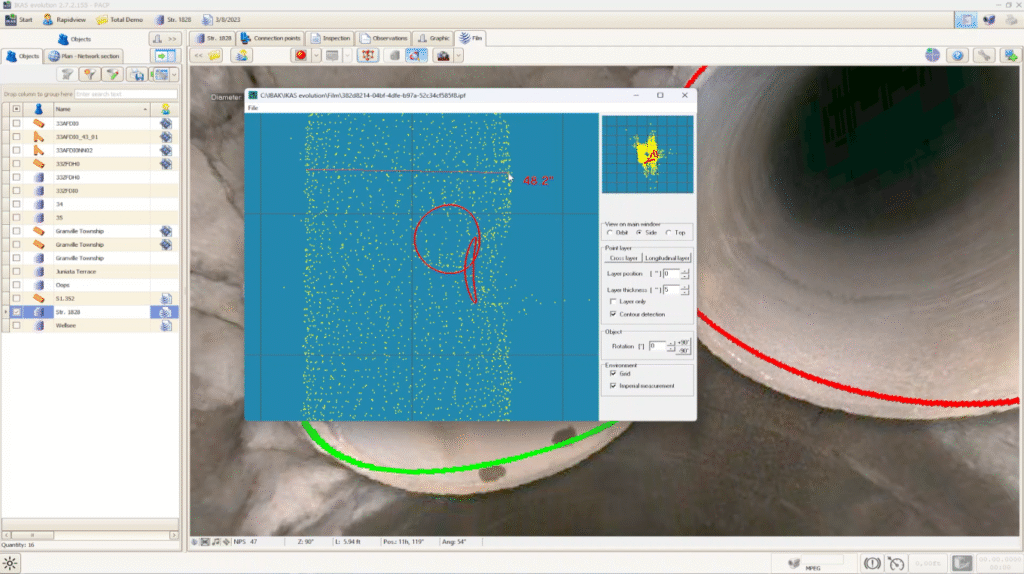This screenshot has height=574, width=1024.
Task: Switch to the Inspection tab
Action: pos(330,38)
